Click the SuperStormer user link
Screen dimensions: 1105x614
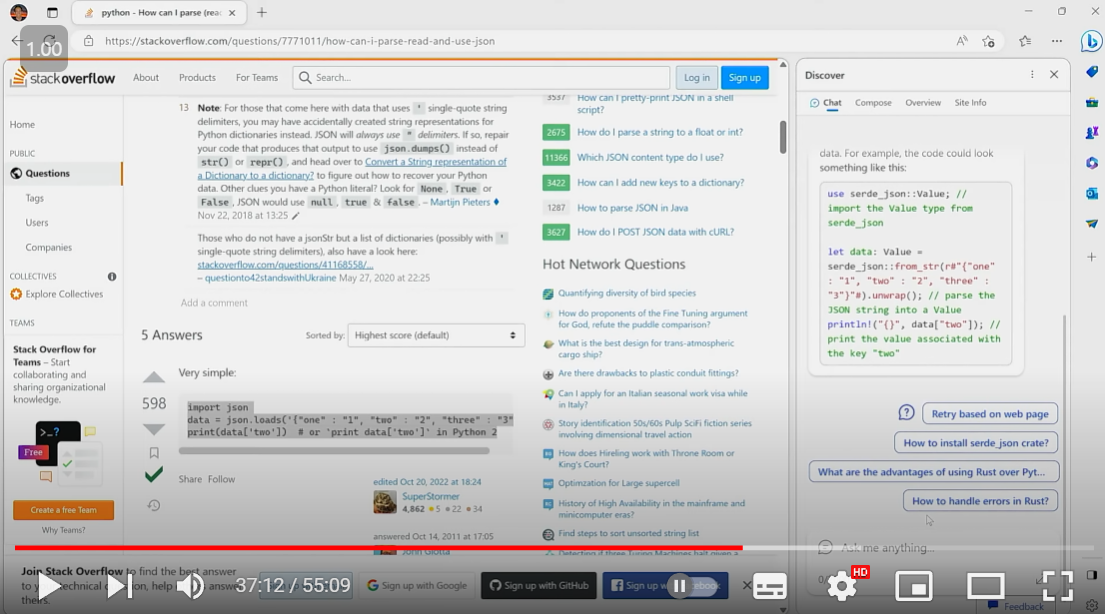point(430,496)
